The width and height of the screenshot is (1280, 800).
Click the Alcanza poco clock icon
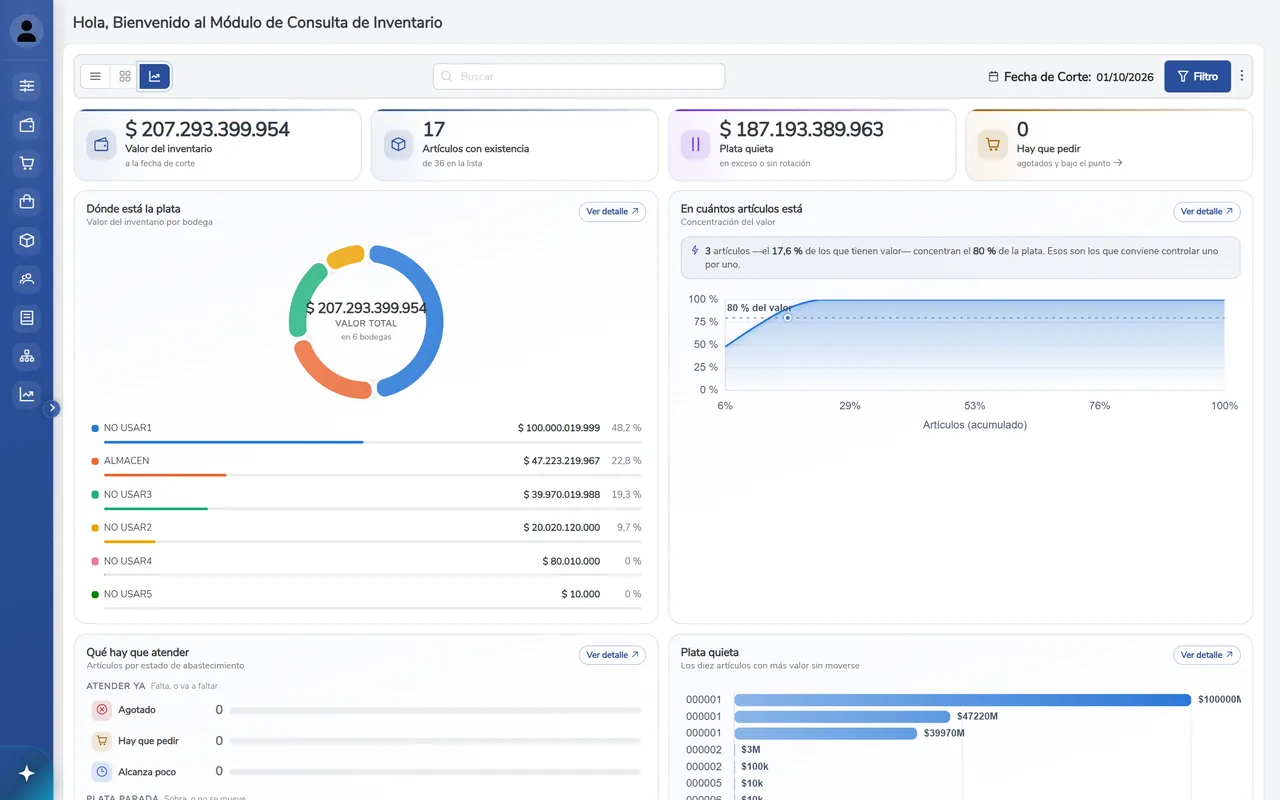tap(102, 772)
